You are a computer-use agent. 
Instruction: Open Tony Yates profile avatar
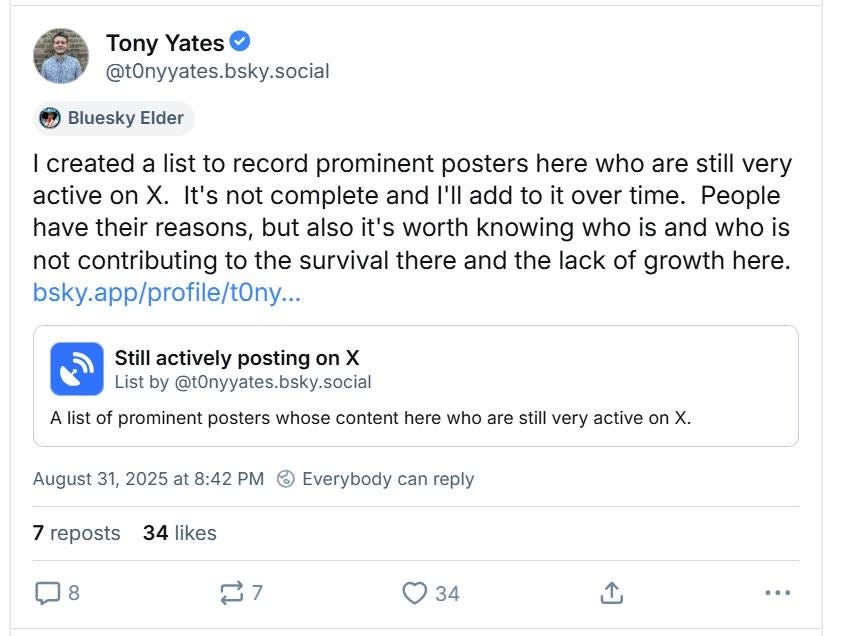click(x=61, y=56)
